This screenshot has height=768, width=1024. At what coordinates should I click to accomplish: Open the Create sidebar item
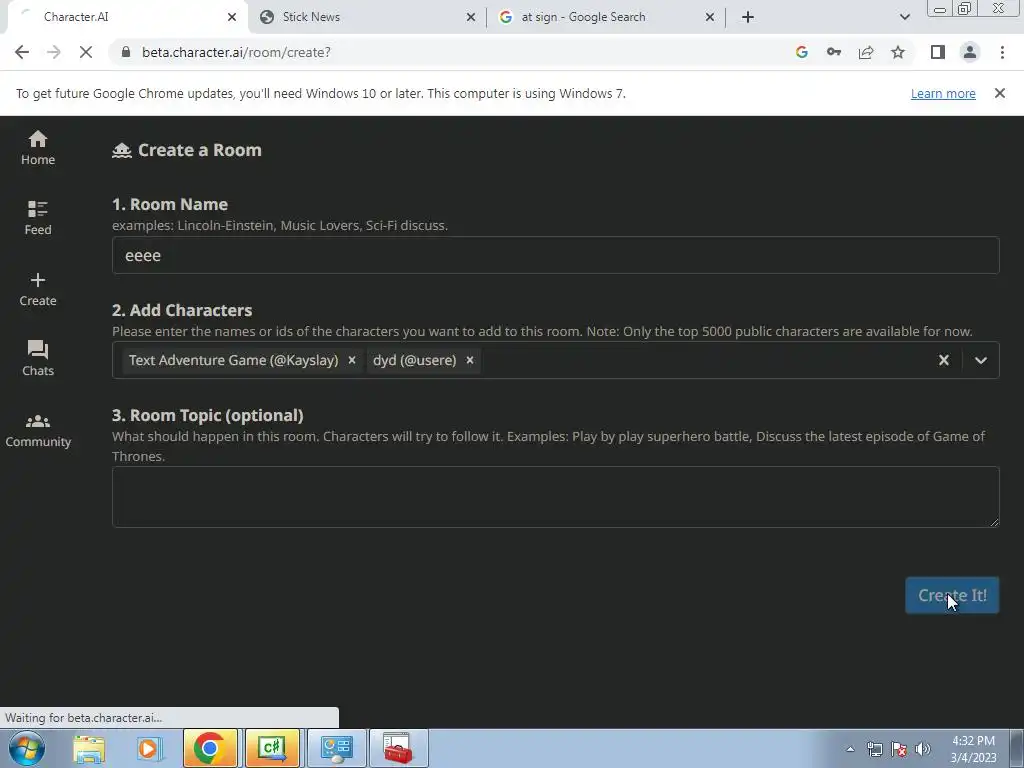pyautogui.click(x=38, y=289)
